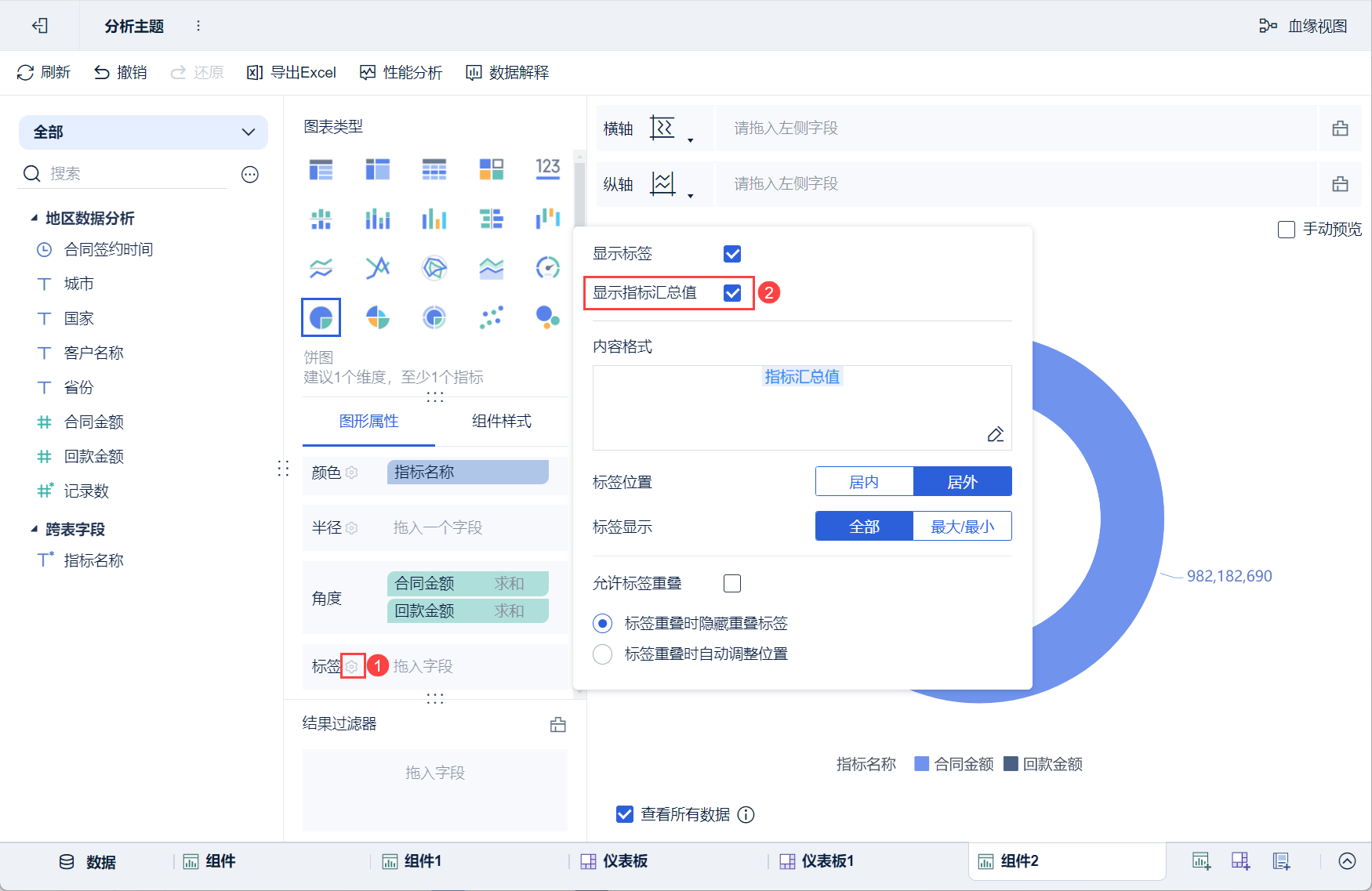
Task: Switch to the 仪表板1 bottom tab
Action: 817,861
